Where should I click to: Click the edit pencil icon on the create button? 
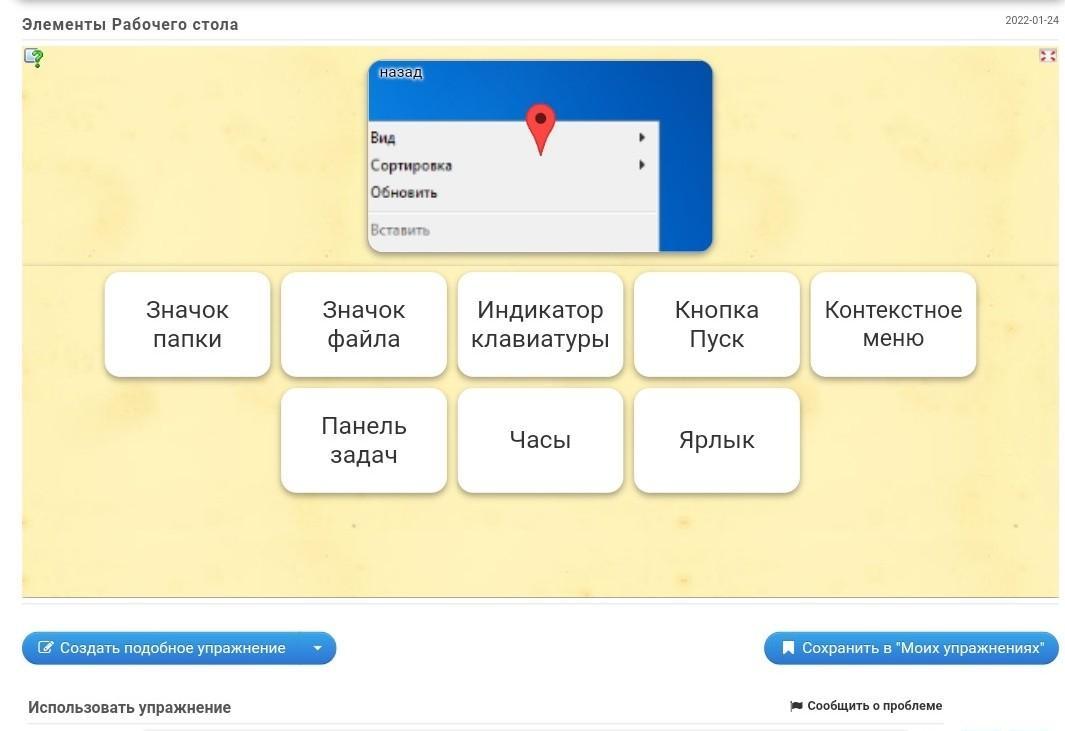[x=45, y=648]
